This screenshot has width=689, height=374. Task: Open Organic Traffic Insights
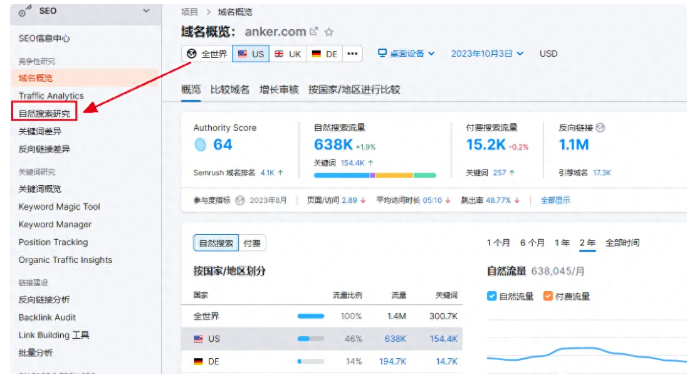click(65, 260)
